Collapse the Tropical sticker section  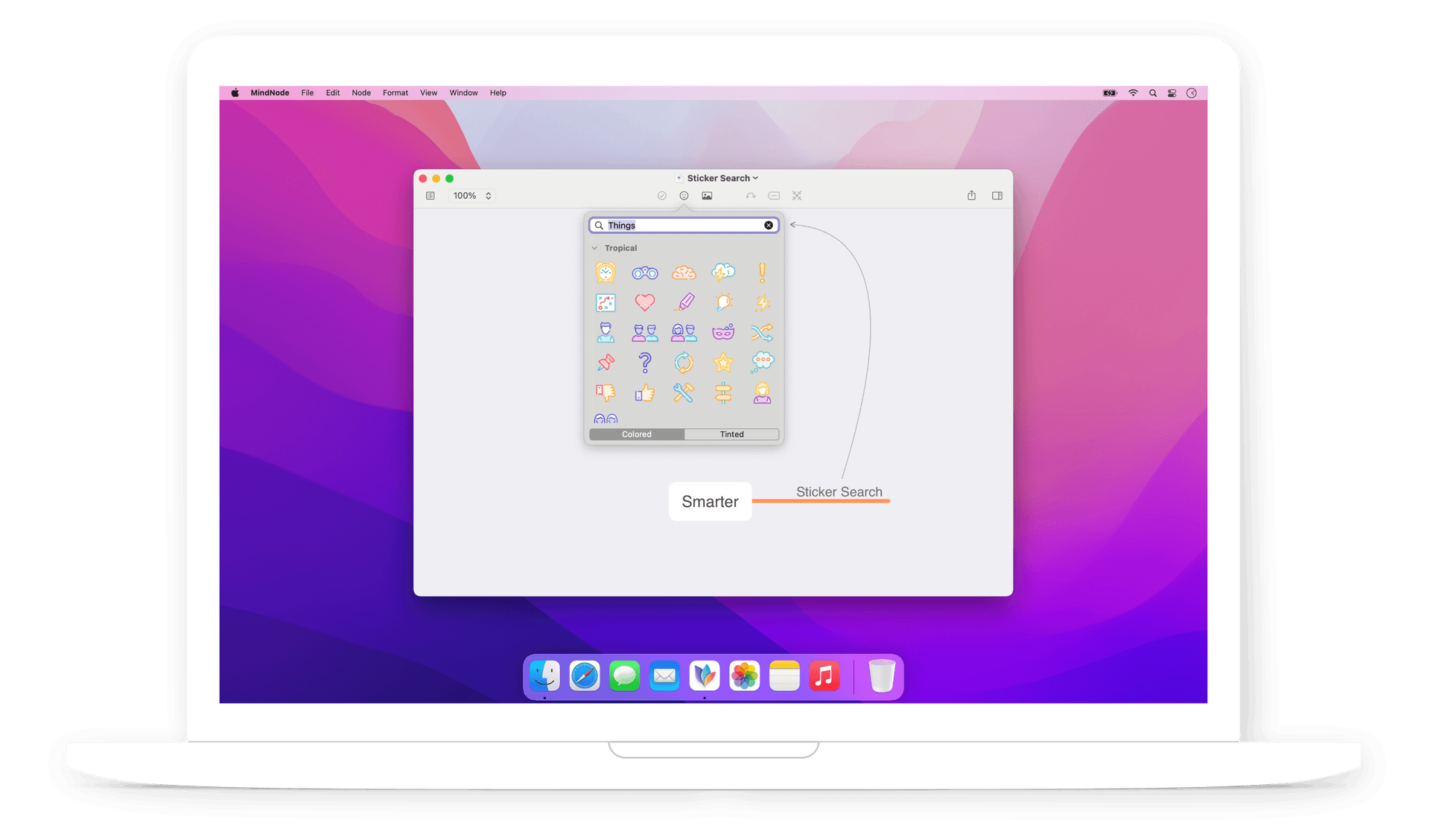click(x=594, y=247)
